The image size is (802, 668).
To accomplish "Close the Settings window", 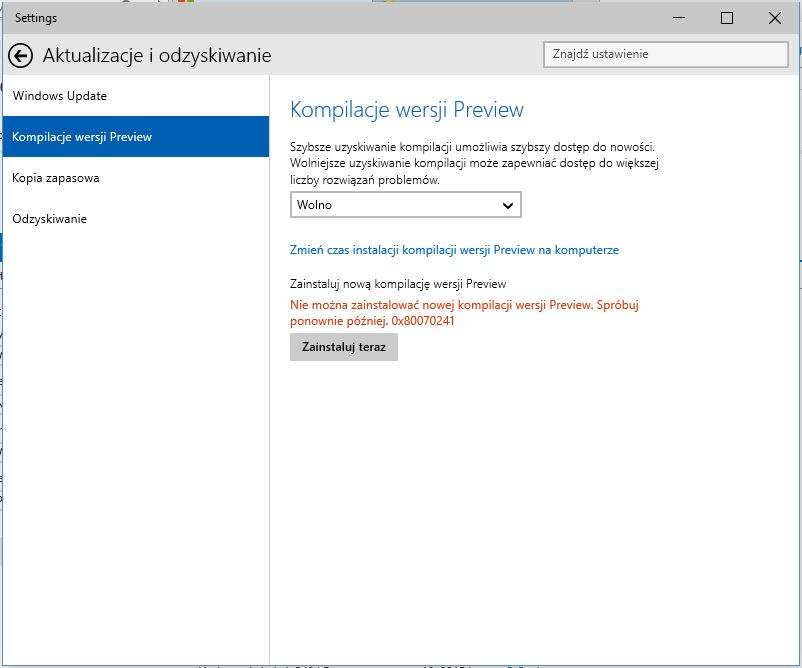I will point(775,18).
